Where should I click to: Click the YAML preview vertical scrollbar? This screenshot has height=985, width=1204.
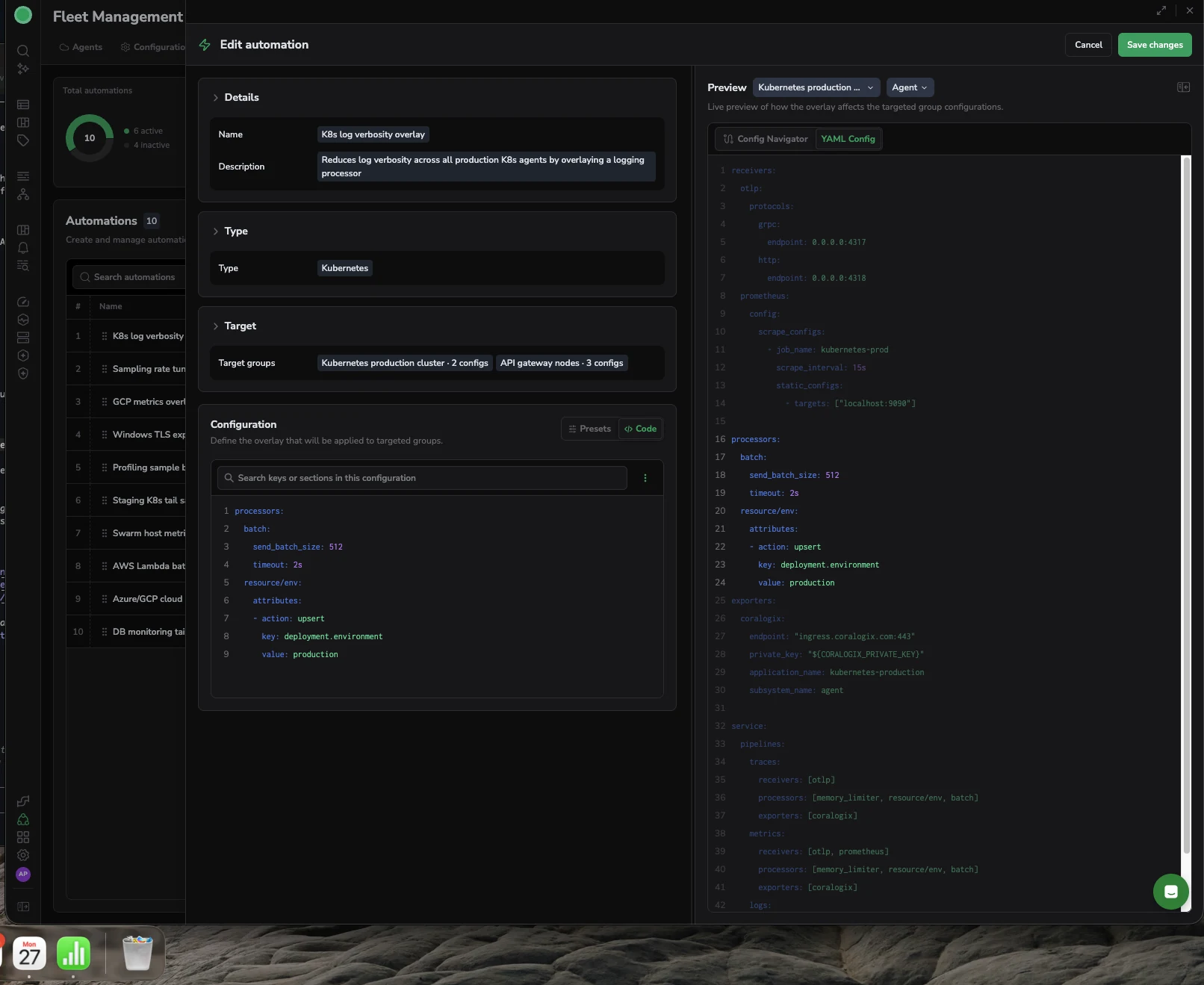click(x=1186, y=505)
